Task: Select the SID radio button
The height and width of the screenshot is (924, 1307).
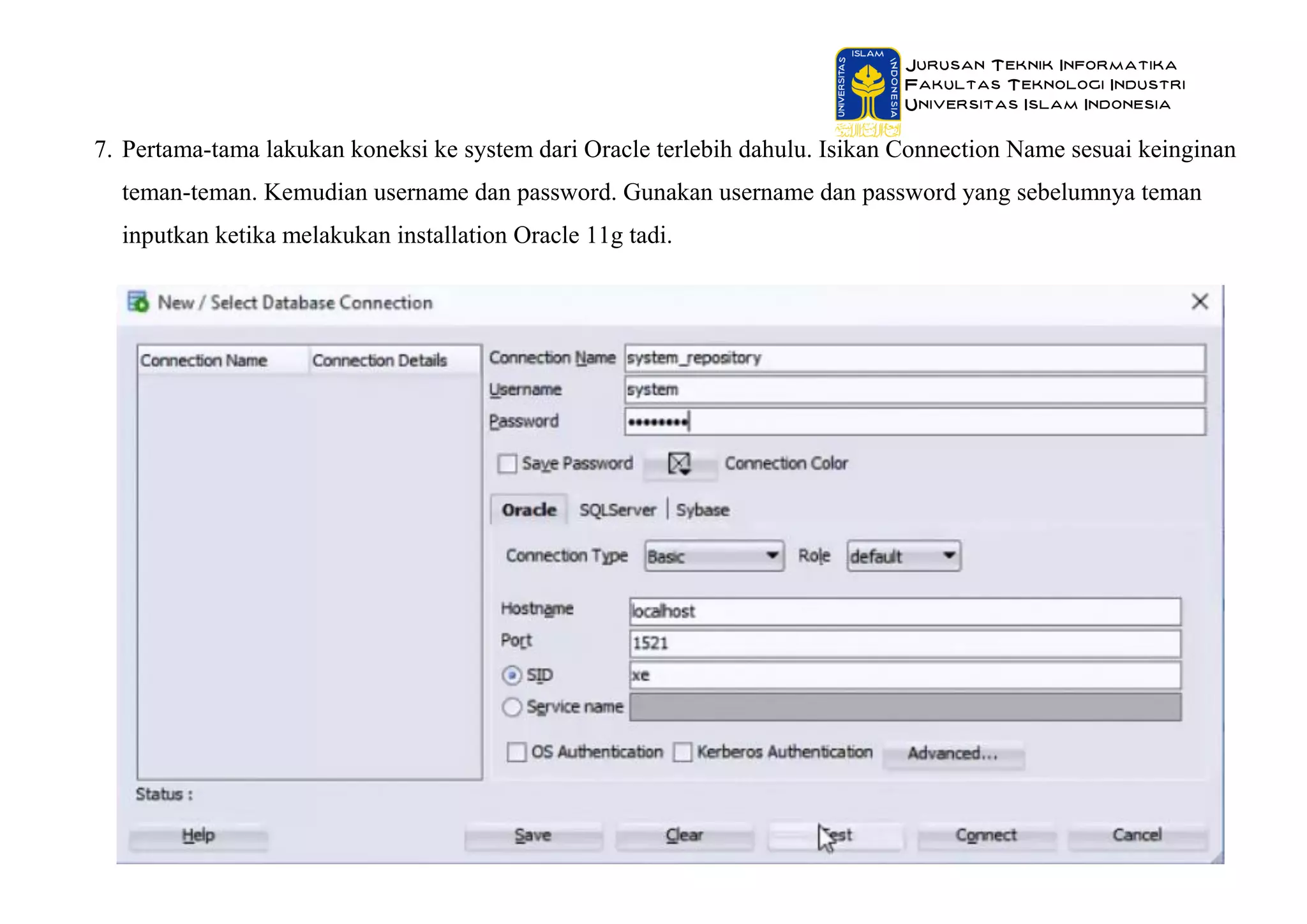Action: [512, 675]
